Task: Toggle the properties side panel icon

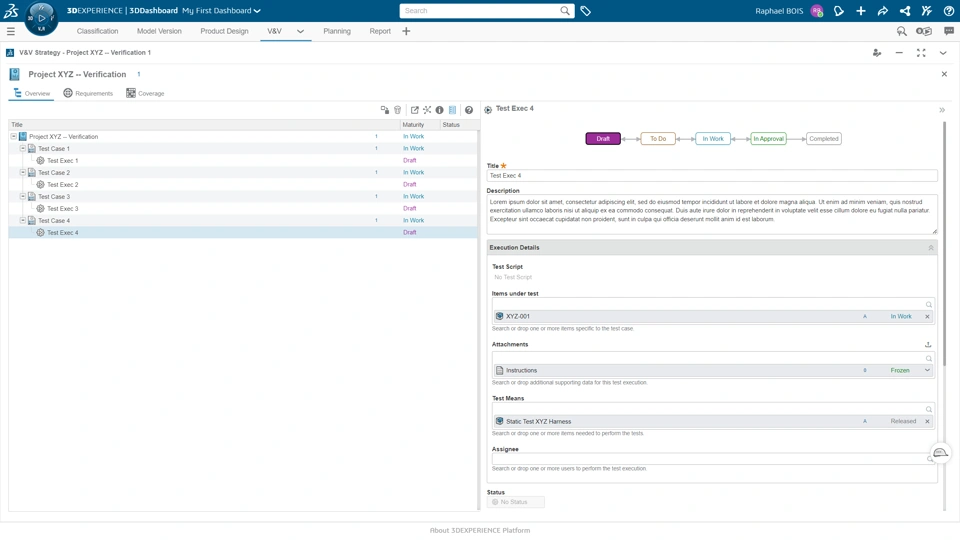Action: (452, 110)
